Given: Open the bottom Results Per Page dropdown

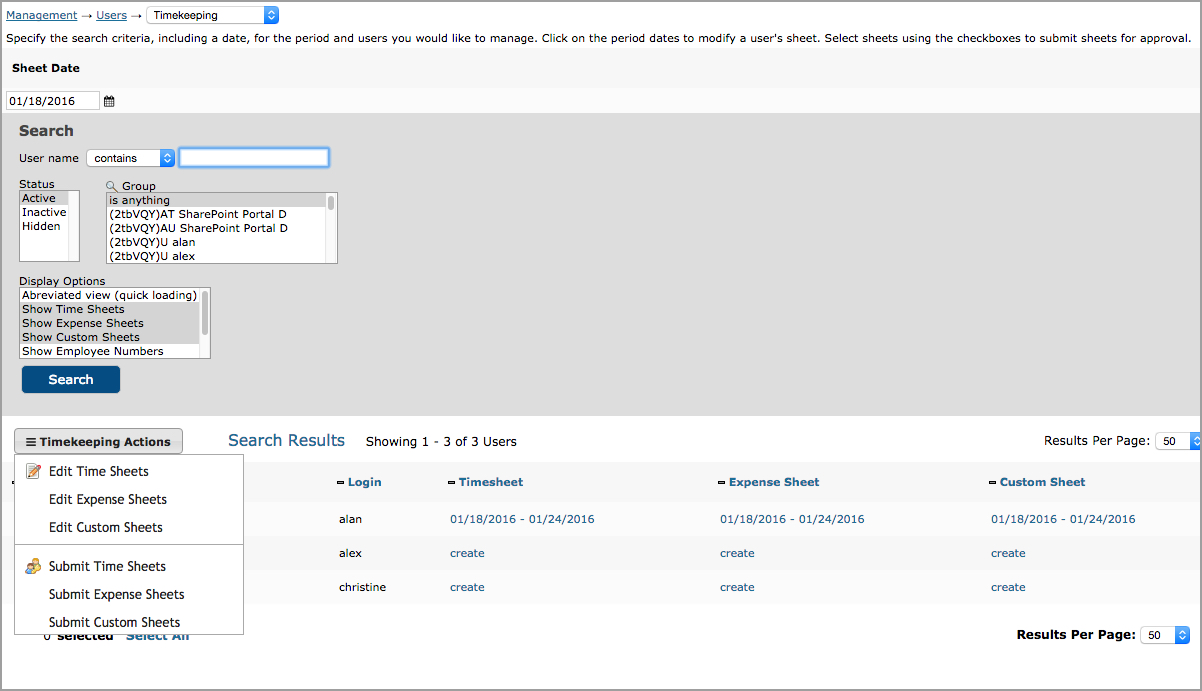Looking at the screenshot, I should 1166,635.
